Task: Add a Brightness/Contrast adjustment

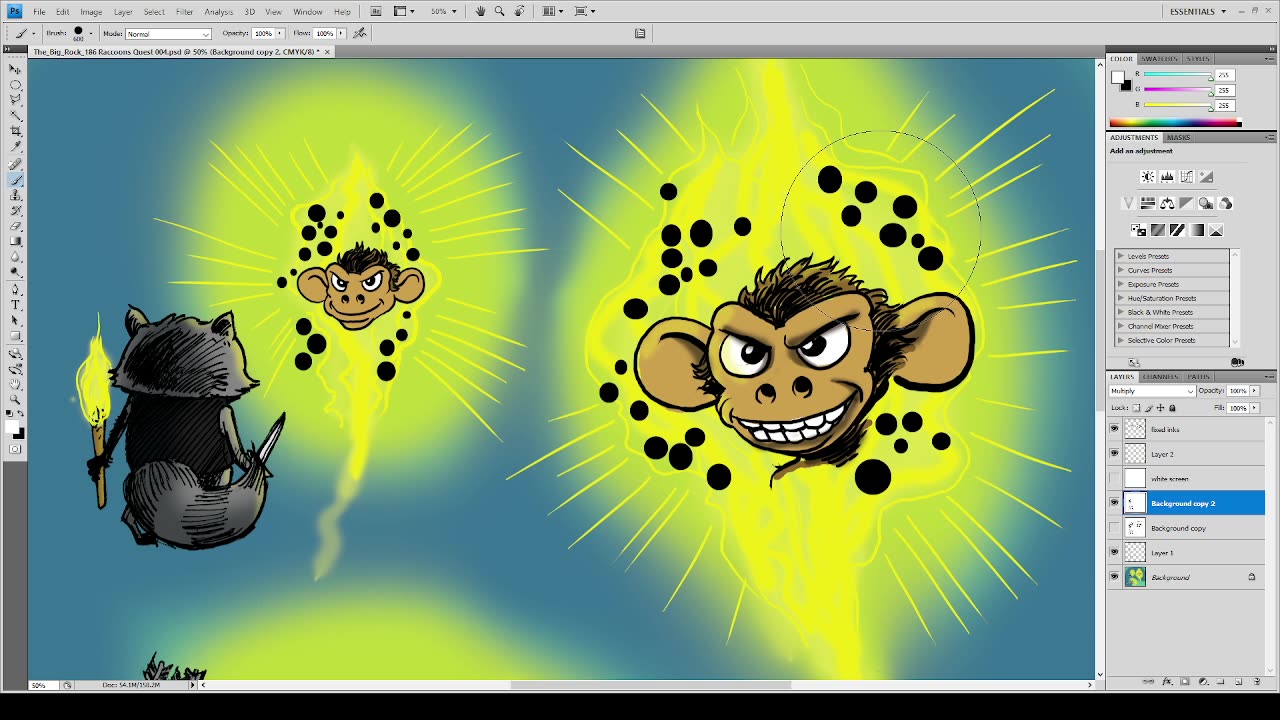Action: click(x=1148, y=177)
